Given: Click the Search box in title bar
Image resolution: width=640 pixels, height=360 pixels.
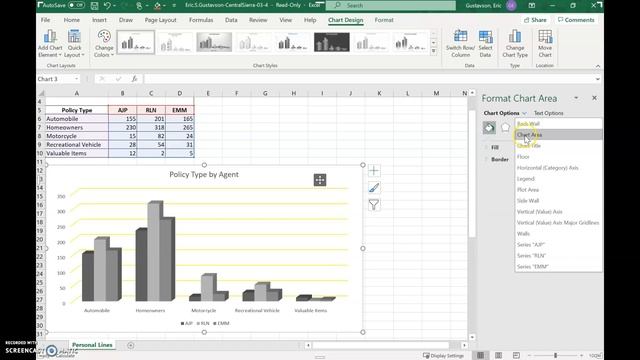Looking at the screenshot, I should [391, 5].
